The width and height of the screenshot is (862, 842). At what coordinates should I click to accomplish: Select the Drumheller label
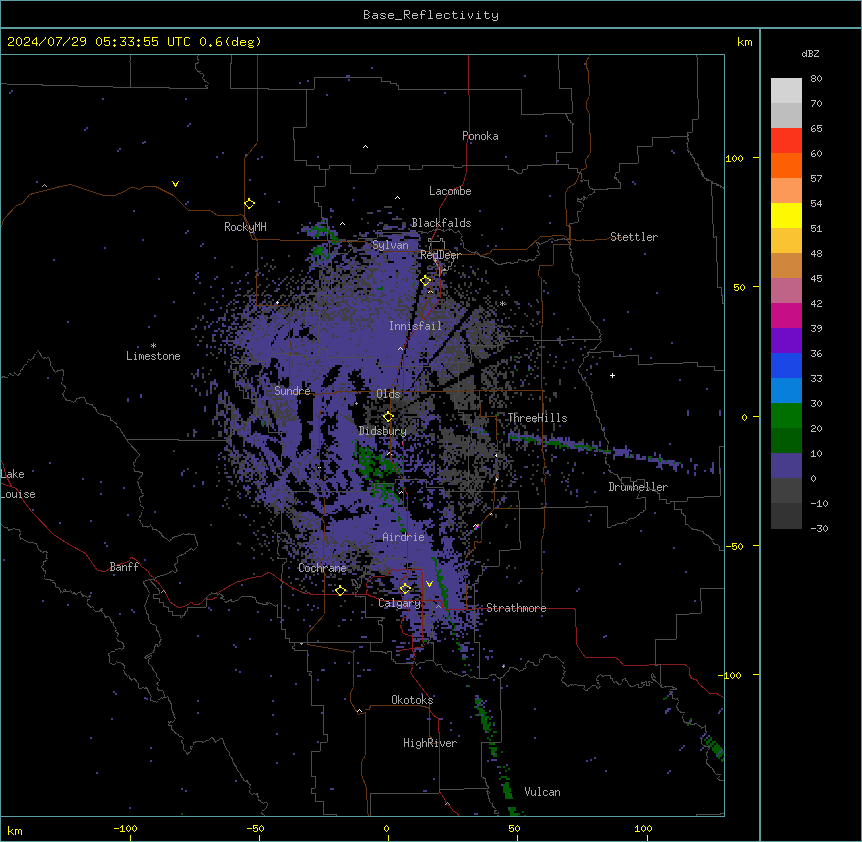[x=638, y=487]
